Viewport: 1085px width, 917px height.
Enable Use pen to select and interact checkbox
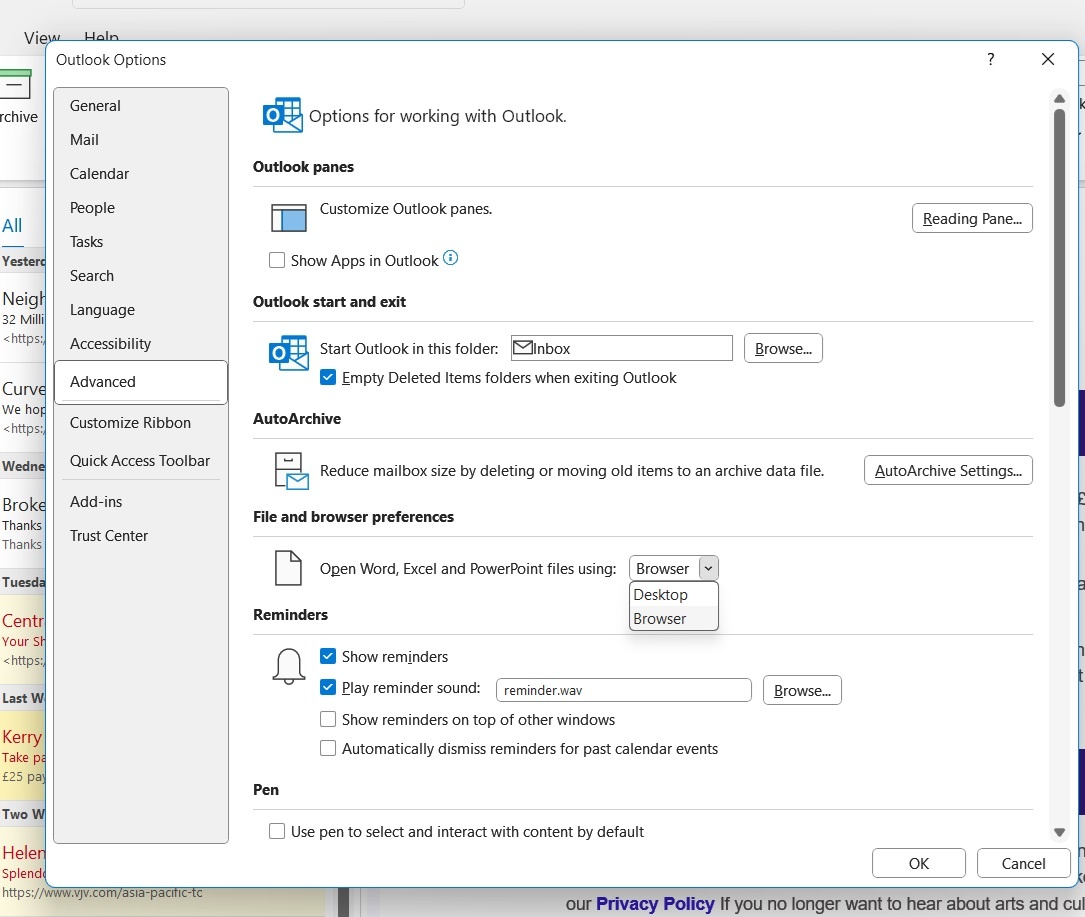point(277,831)
